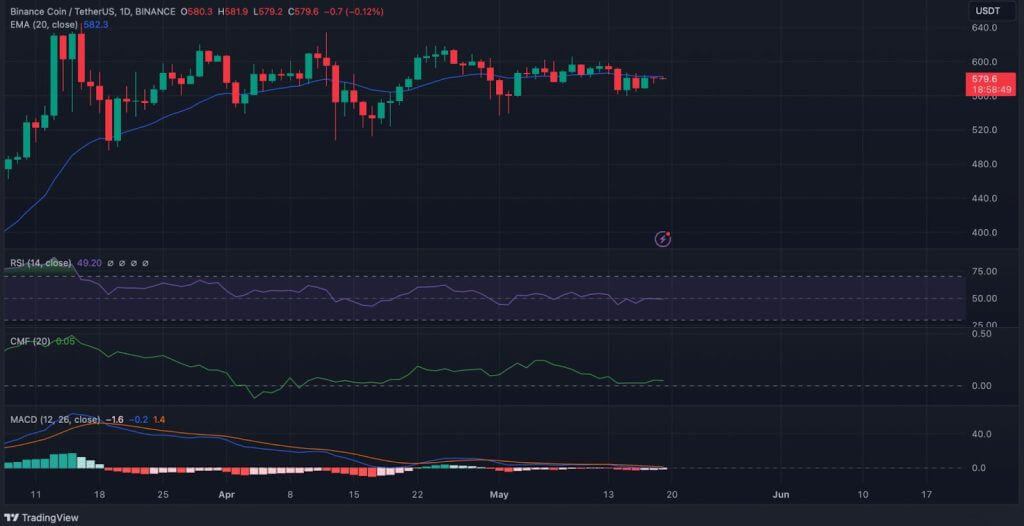The image size is (1024, 526).
Task: Click the MACD 0.0 scale label
Action: pyautogui.click(x=979, y=468)
